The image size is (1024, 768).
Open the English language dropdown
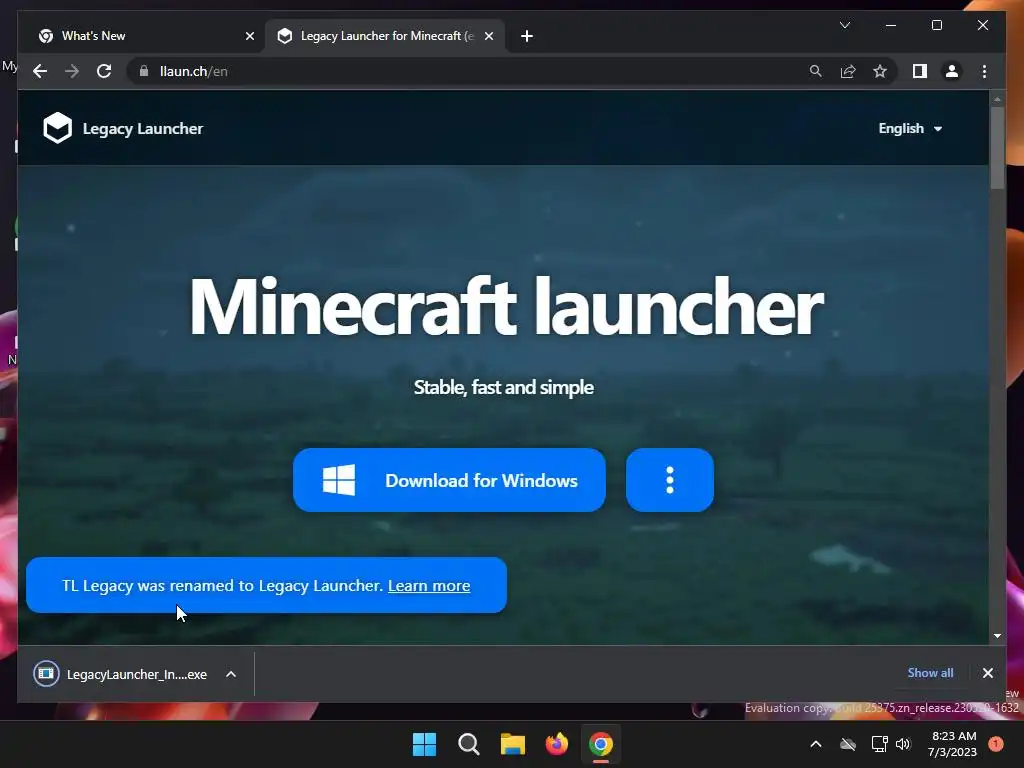910,129
